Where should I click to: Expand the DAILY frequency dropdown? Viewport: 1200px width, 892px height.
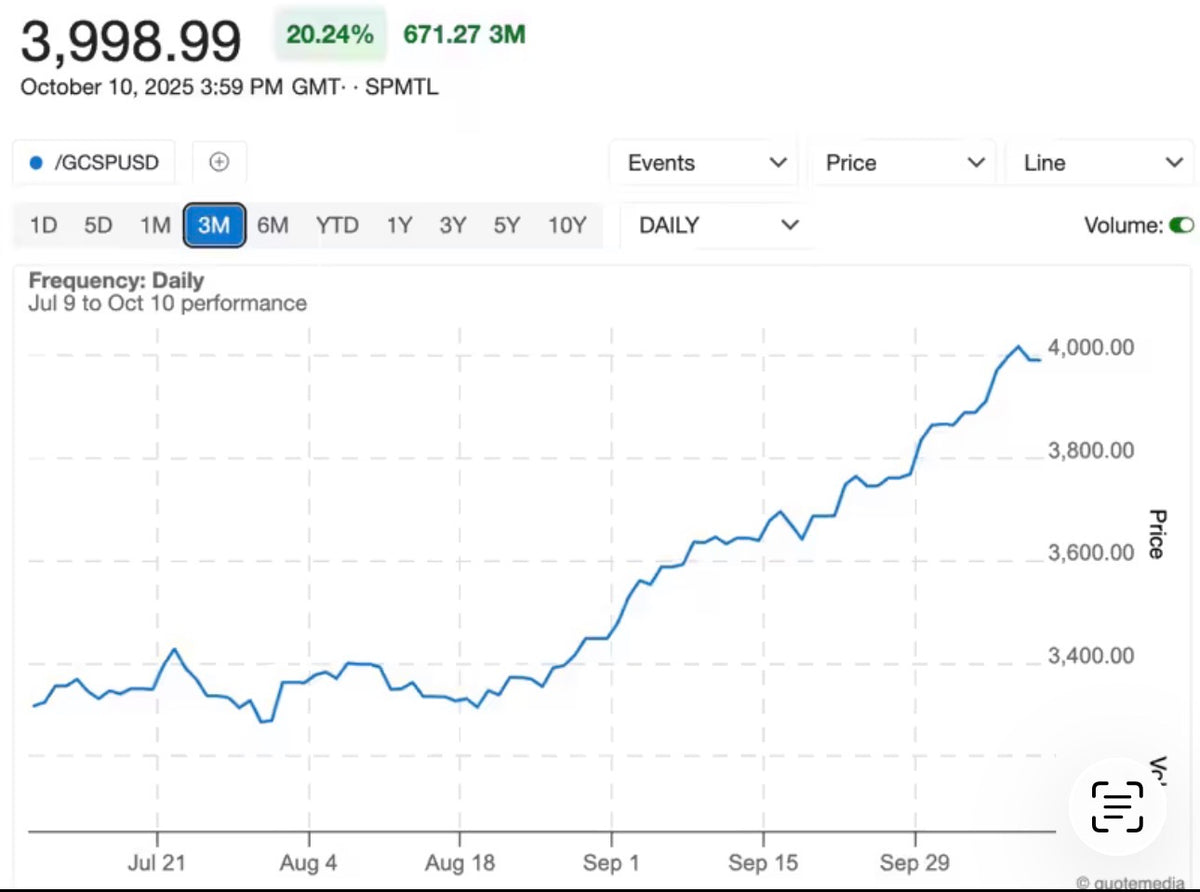coord(718,225)
